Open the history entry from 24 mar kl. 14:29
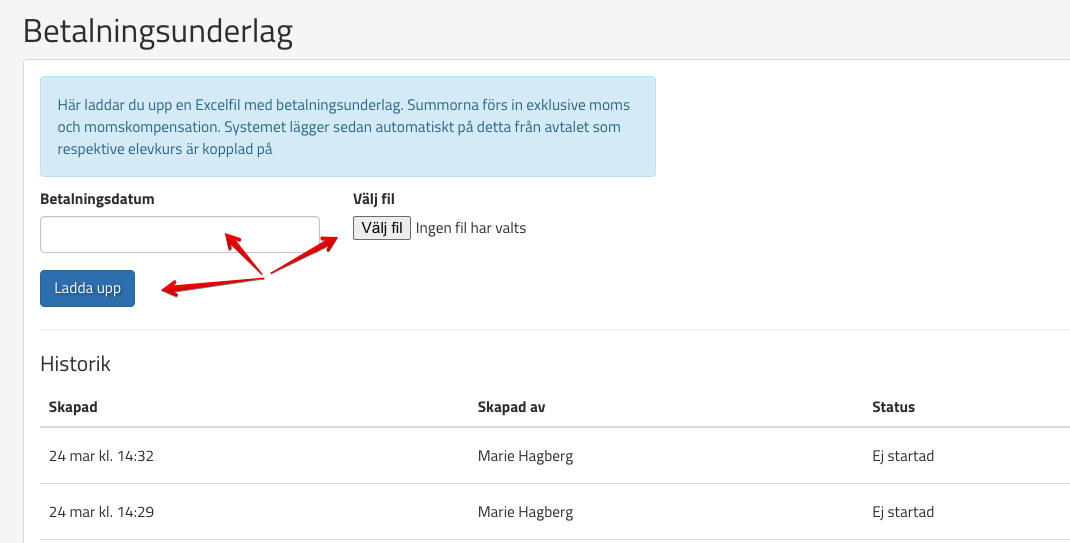The image size is (1070, 543). click(x=101, y=512)
